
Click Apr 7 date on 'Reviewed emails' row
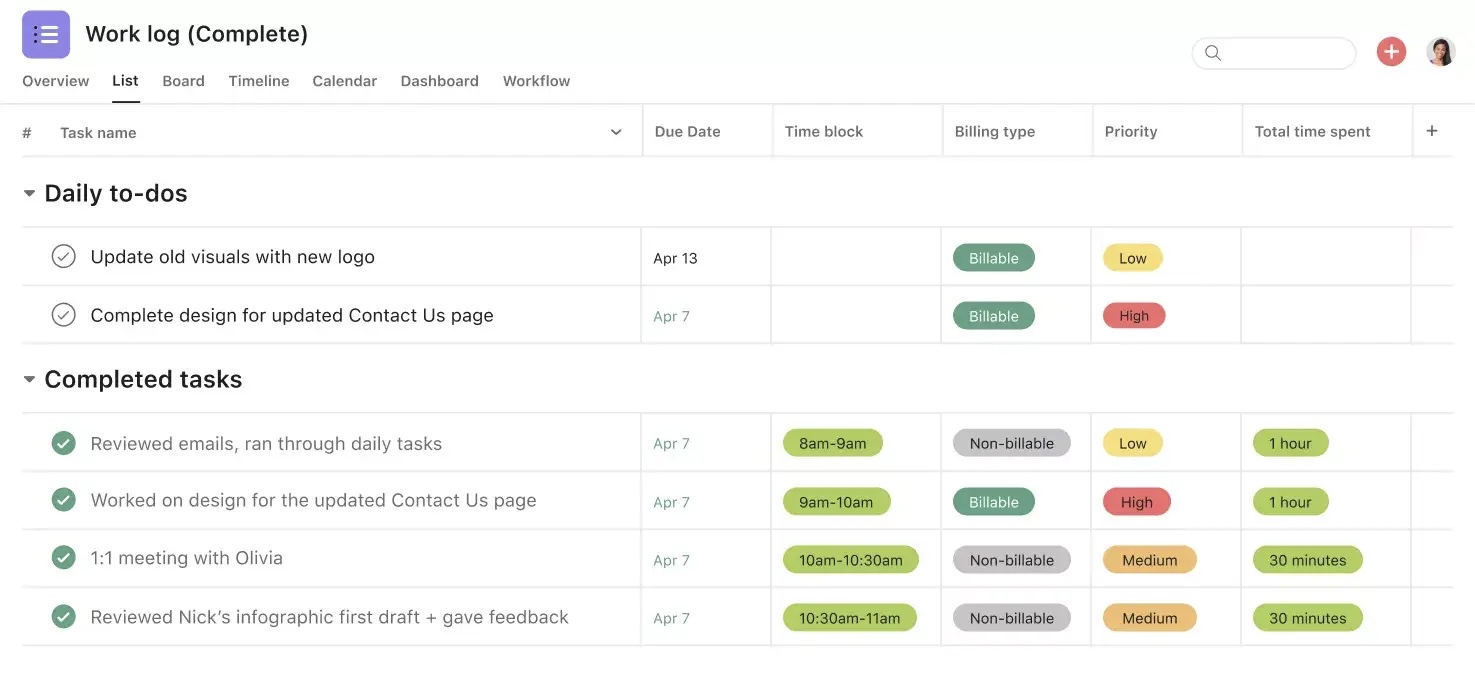tap(671, 443)
